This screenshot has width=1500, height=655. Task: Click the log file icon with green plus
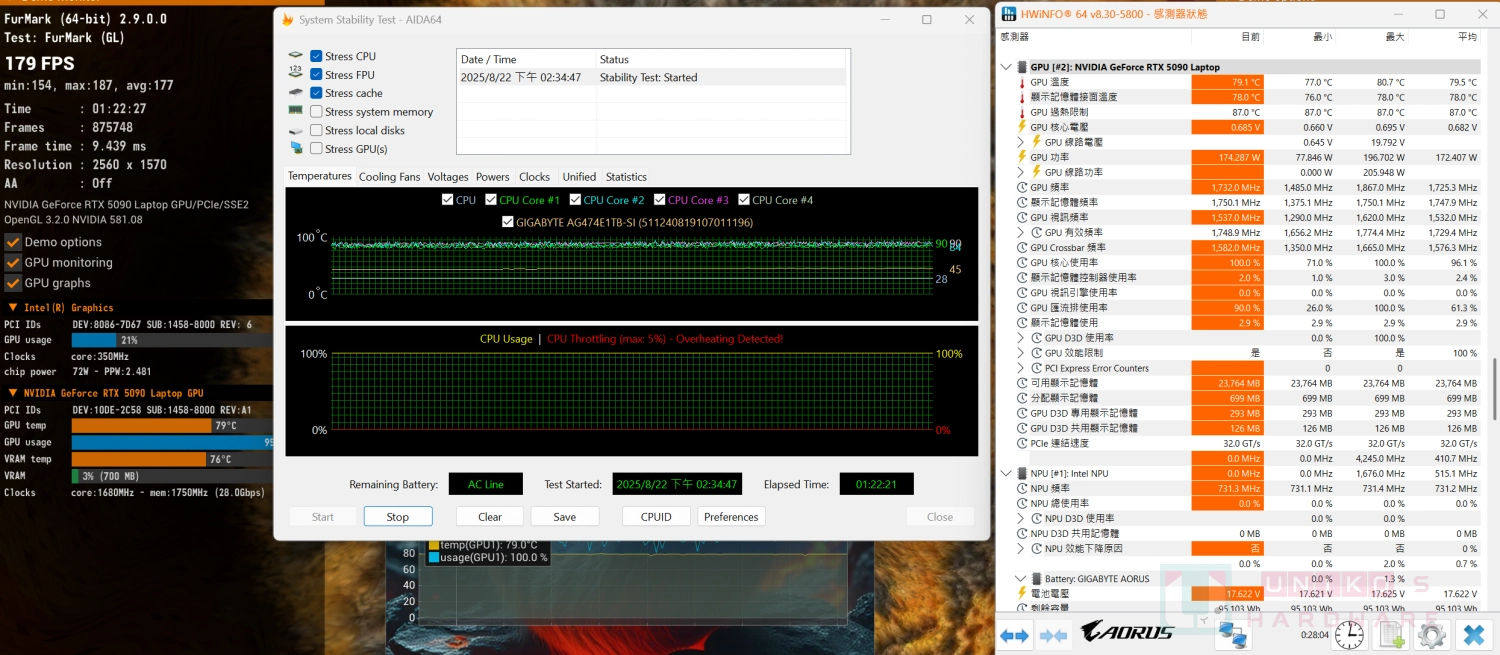1392,634
